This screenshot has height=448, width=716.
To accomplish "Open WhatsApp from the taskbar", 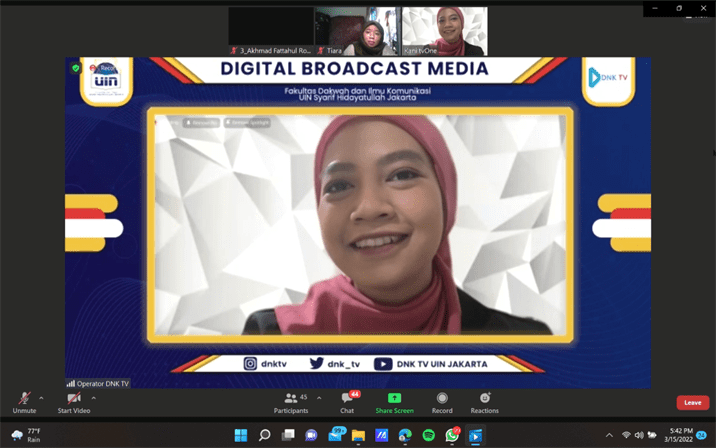I will (452, 435).
